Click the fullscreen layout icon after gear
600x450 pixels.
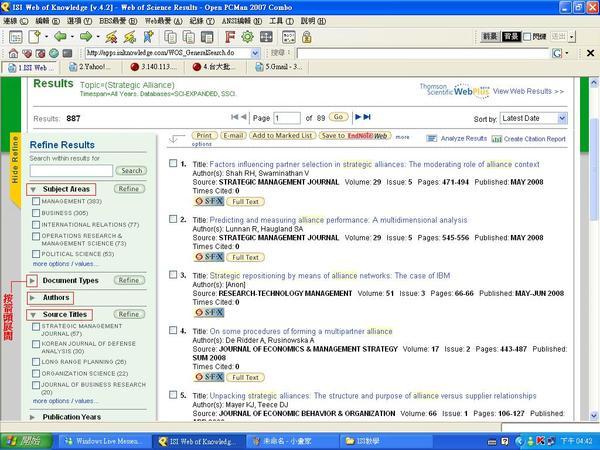coord(266,37)
